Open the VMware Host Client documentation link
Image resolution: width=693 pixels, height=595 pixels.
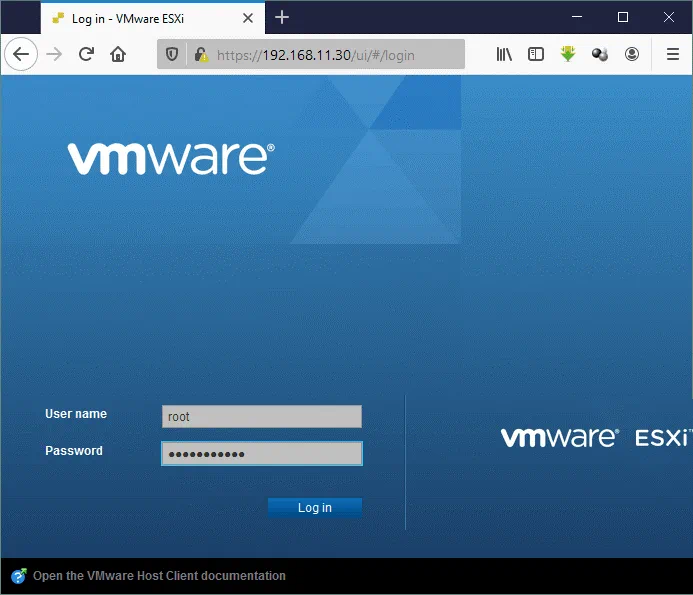159,576
